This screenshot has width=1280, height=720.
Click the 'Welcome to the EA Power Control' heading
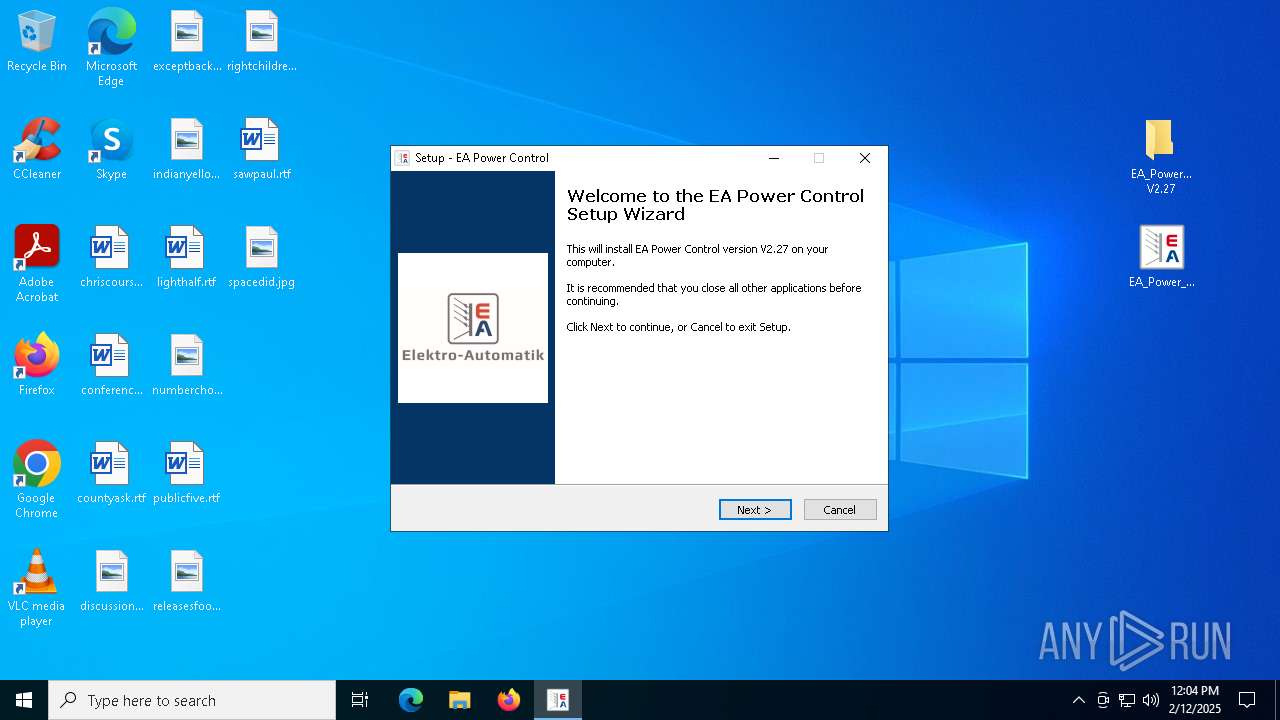coord(715,205)
